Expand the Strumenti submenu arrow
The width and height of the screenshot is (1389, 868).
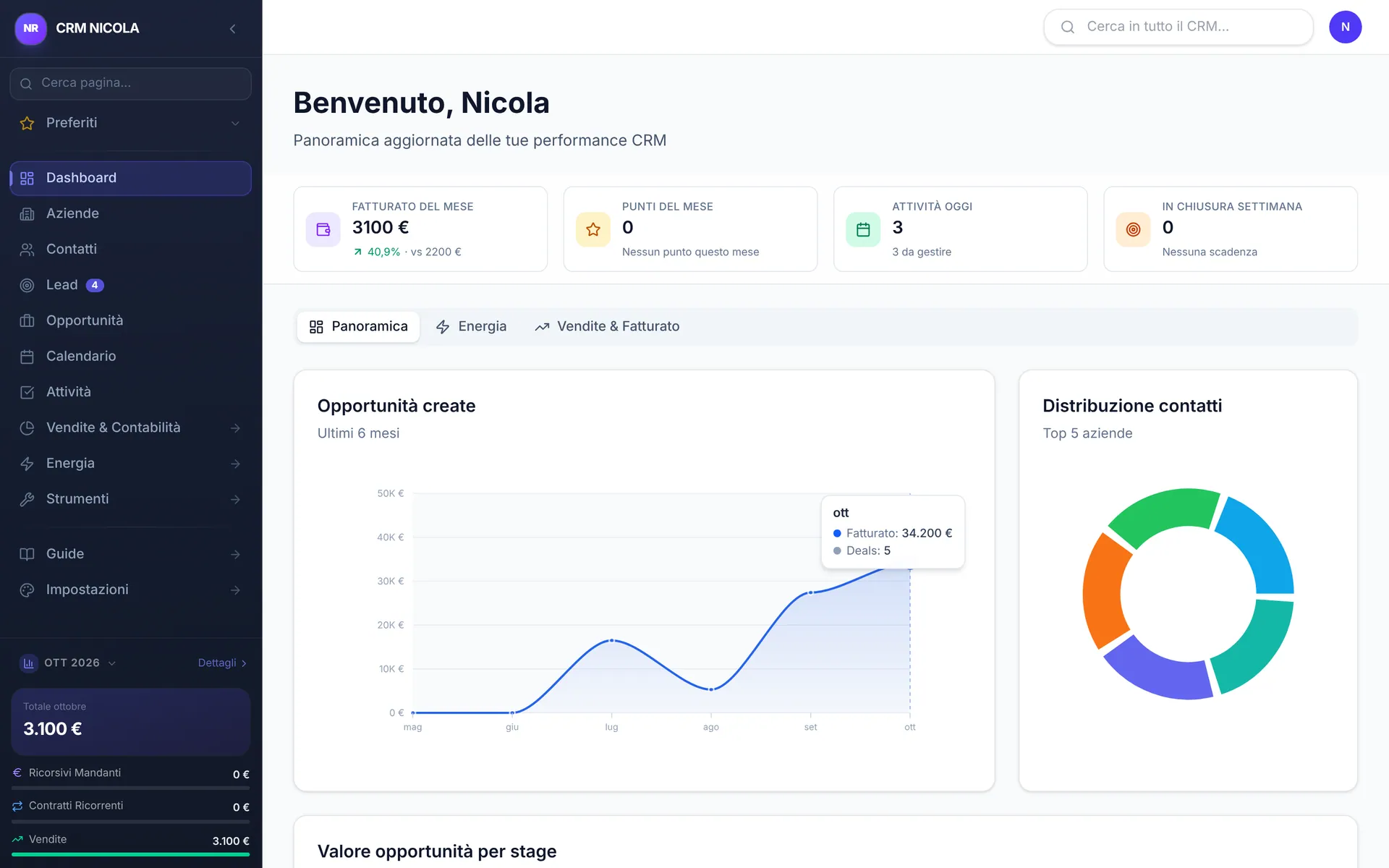pyautogui.click(x=235, y=499)
